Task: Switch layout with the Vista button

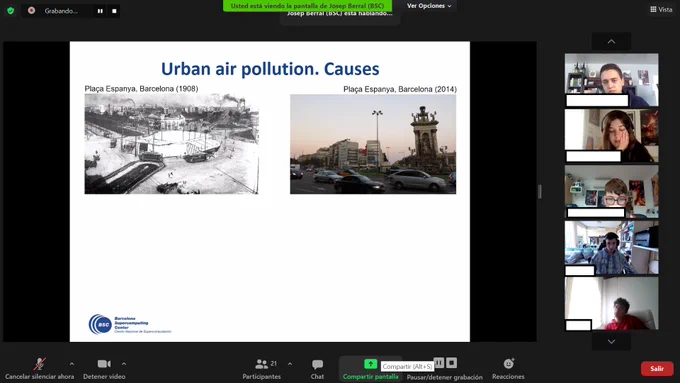Action: point(661,9)
